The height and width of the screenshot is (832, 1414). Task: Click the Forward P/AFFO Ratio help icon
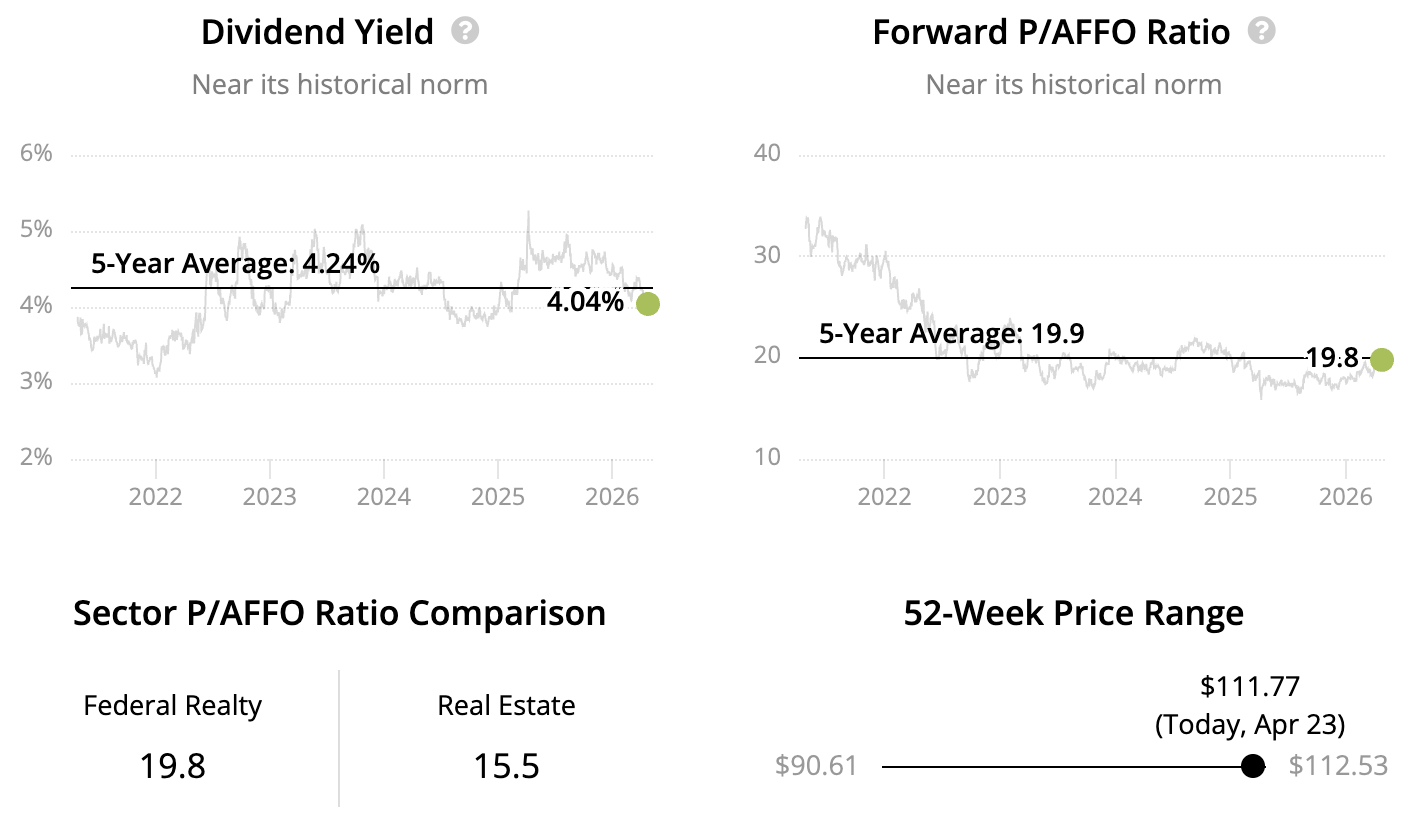[x=1262, y=31]
